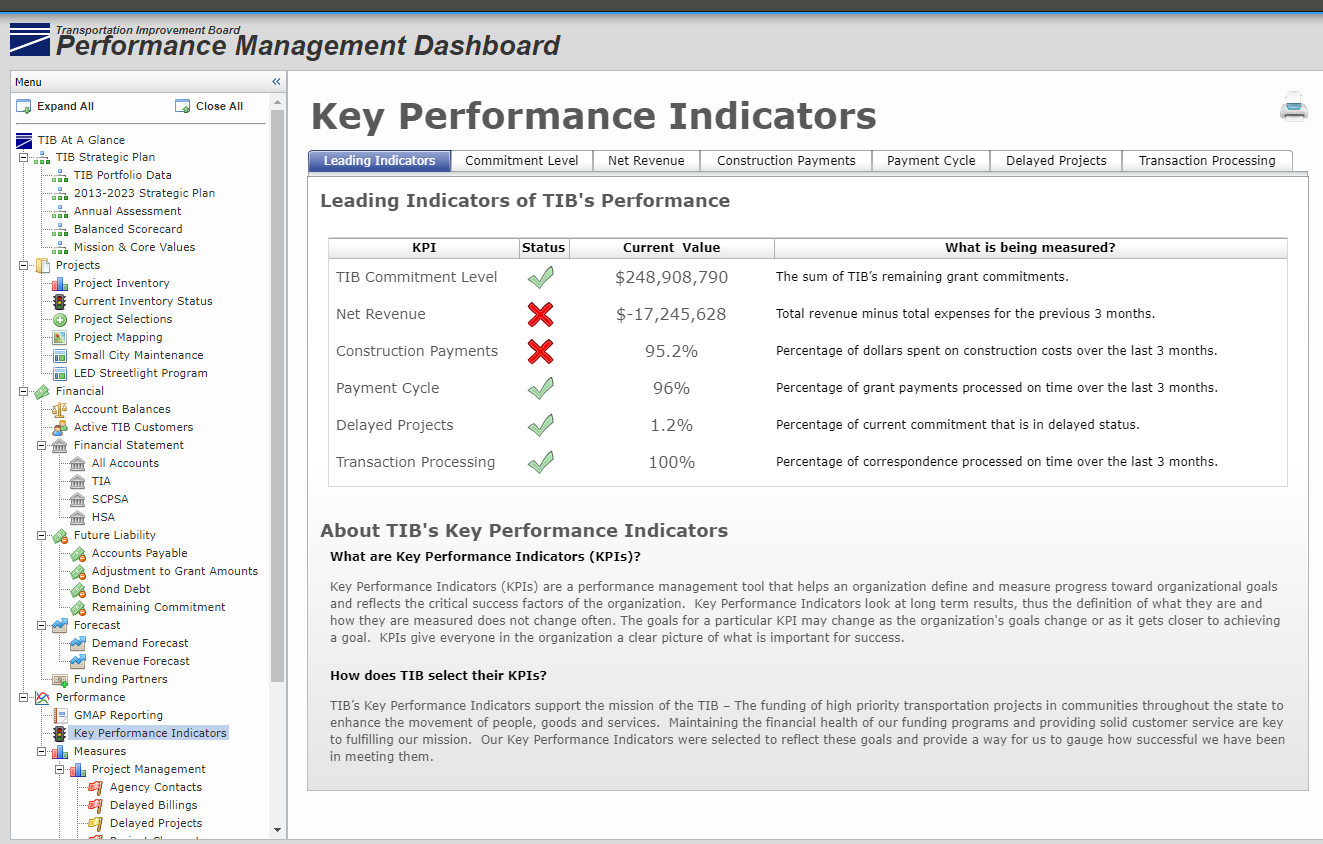The height and width of the screenshot is (844, 1323).
Task: Click the Expand All button label
Action: pos(66,106)
